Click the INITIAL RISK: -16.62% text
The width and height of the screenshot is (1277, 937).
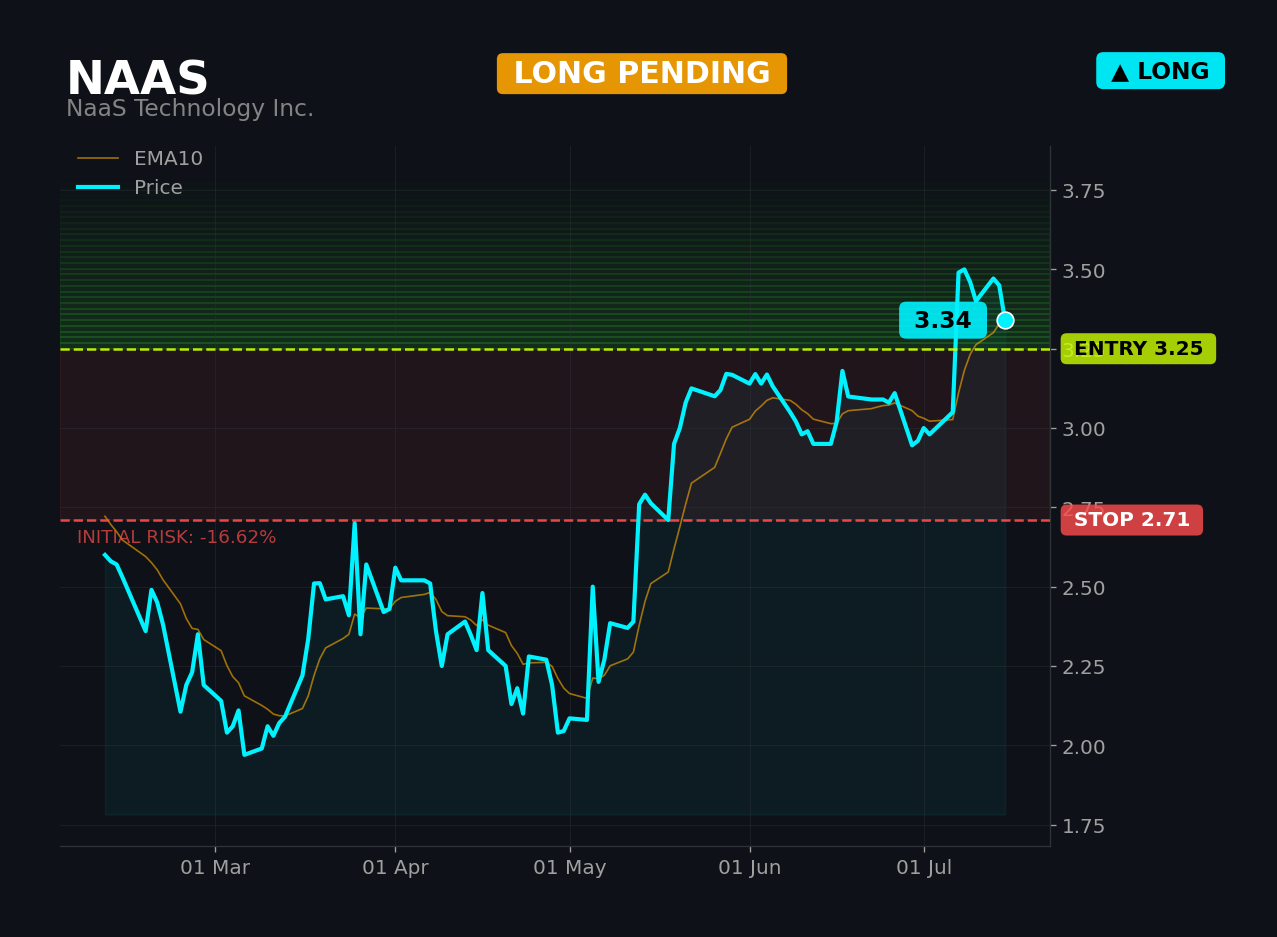coord(177,538)
